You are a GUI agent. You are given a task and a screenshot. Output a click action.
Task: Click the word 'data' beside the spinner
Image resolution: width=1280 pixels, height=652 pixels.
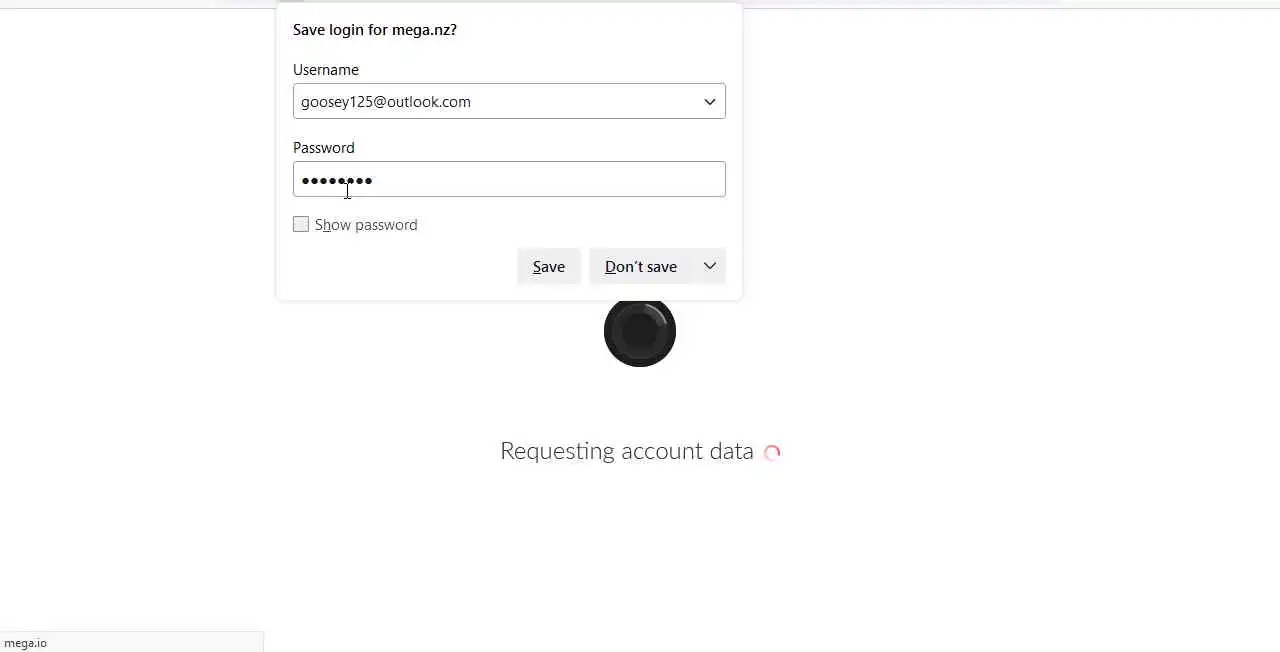(x=731, y=451)
